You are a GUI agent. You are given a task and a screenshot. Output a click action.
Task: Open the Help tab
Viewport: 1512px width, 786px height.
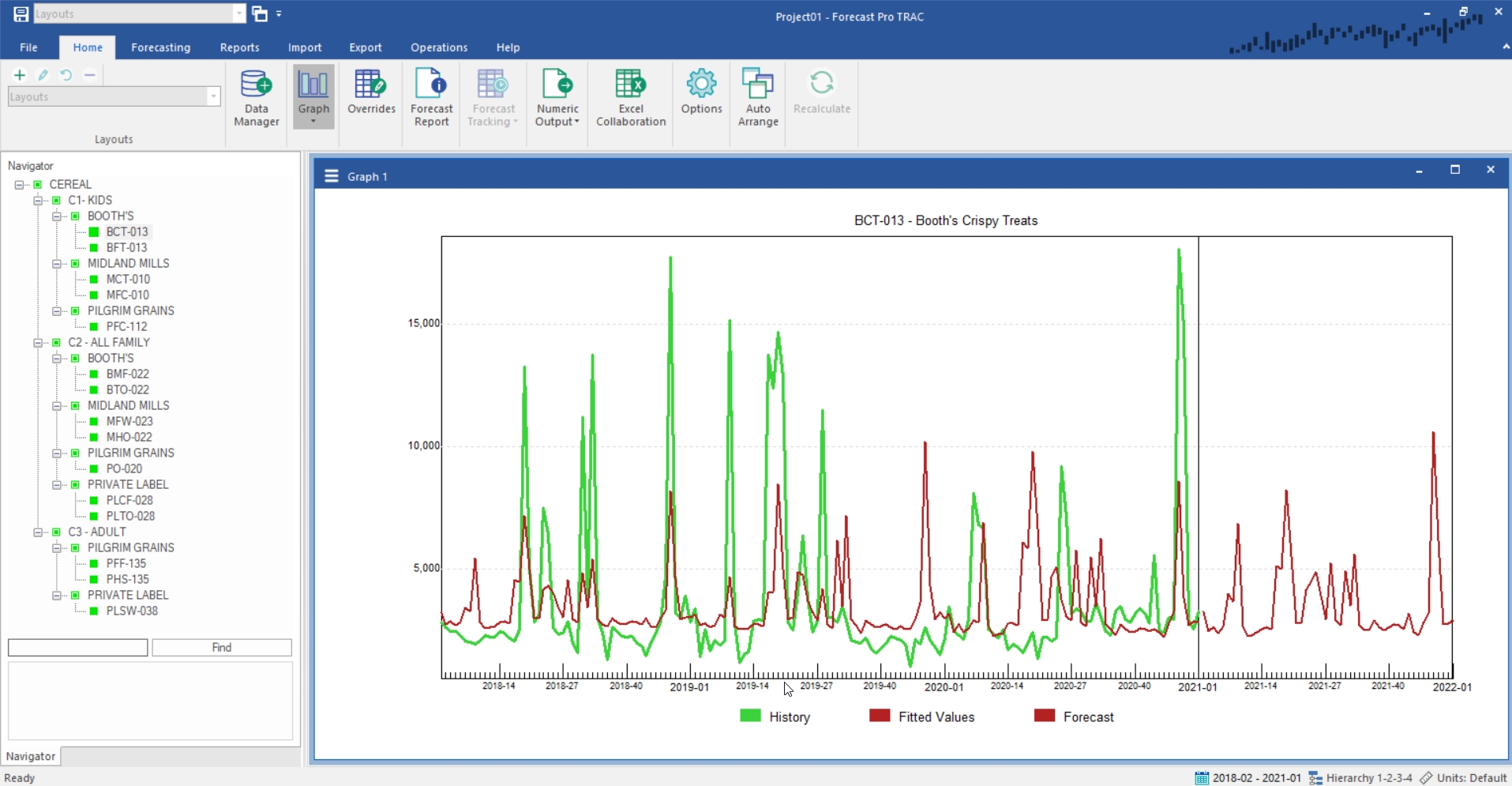508,47
